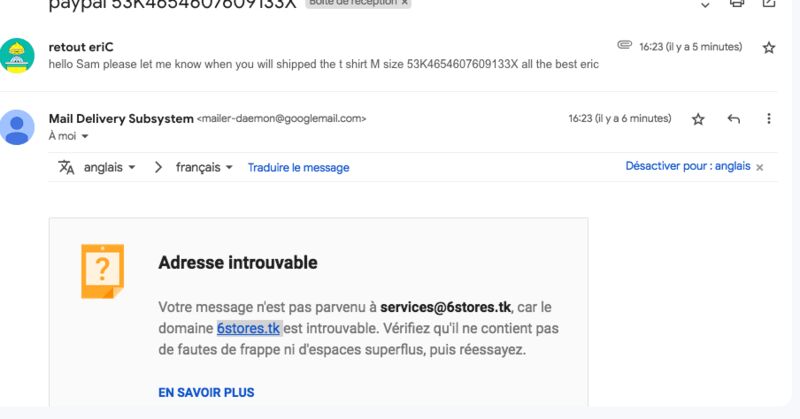Open the 'anglais' source language dropdown
The width and height of the screenshot is (800, 419).
(109, 167)
